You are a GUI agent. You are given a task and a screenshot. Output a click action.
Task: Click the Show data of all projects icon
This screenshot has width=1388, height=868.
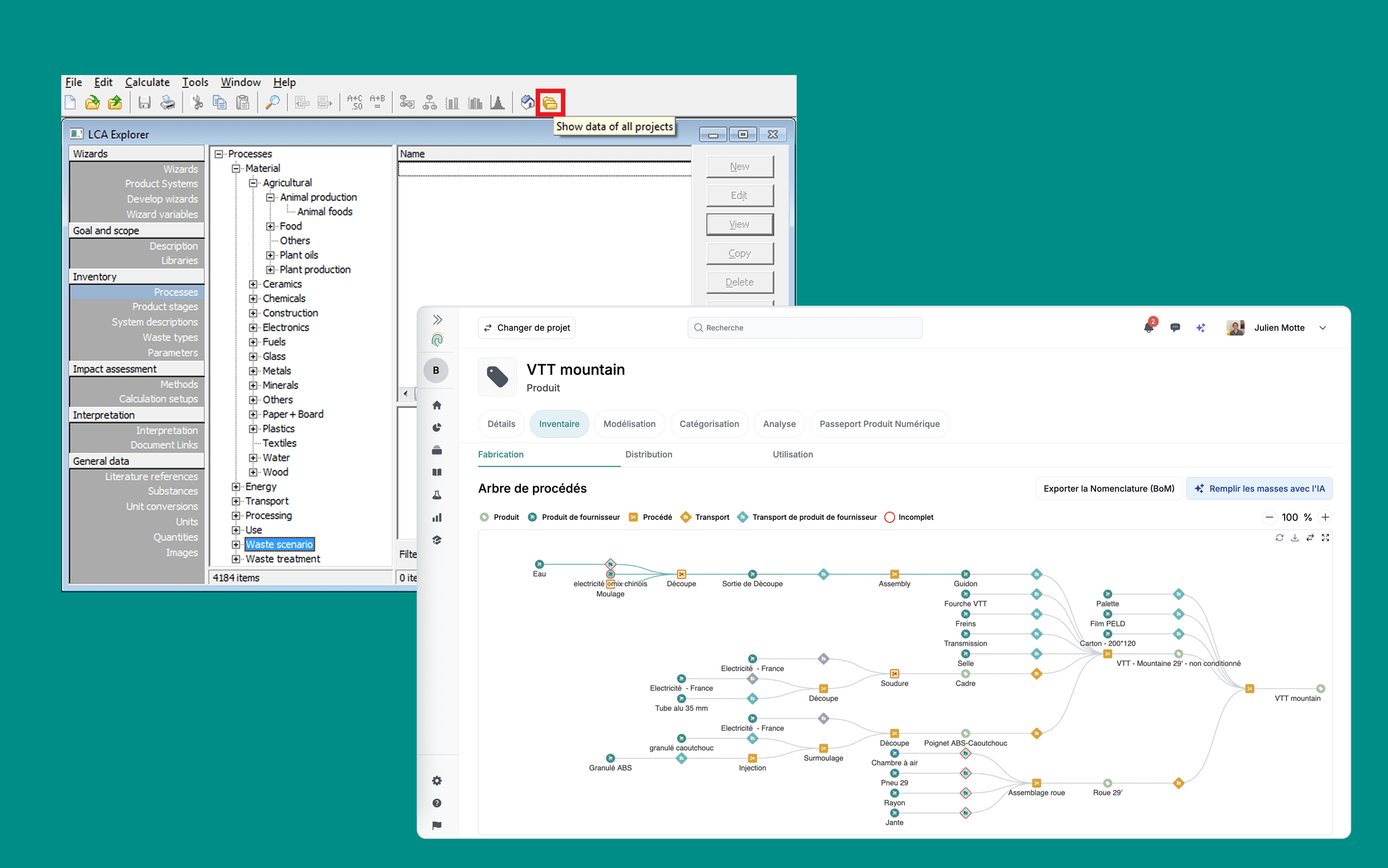pyautogui.click(x=550, y=103)
